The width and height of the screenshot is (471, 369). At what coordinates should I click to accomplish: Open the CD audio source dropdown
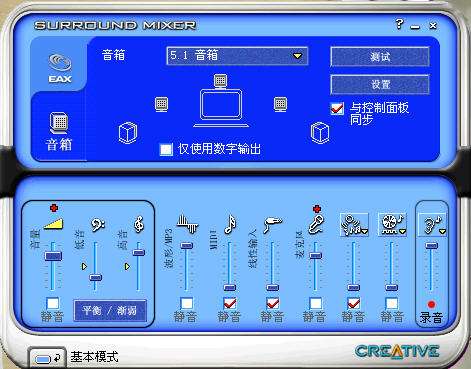point(392,225)
